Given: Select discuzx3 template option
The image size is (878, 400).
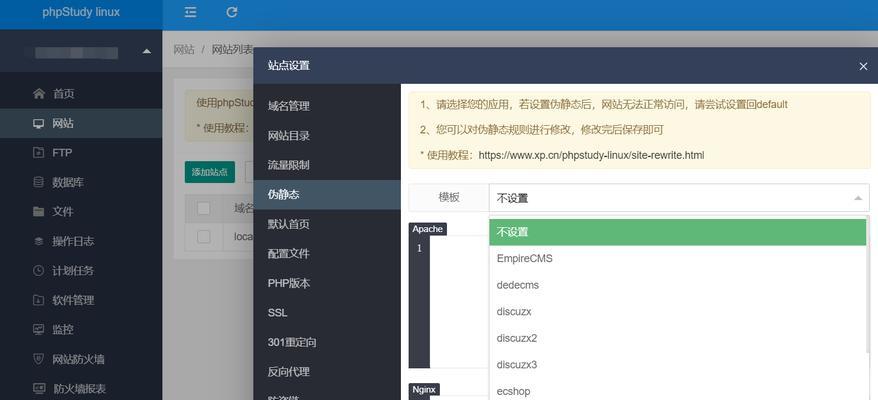Looking at the screenshot, I should pos(678,365).
